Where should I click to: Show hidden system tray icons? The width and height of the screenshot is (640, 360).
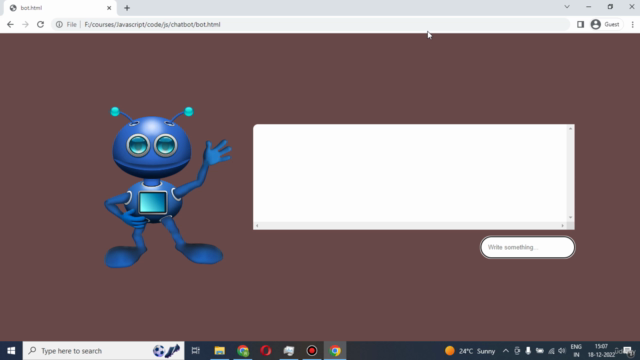(506, 351)
